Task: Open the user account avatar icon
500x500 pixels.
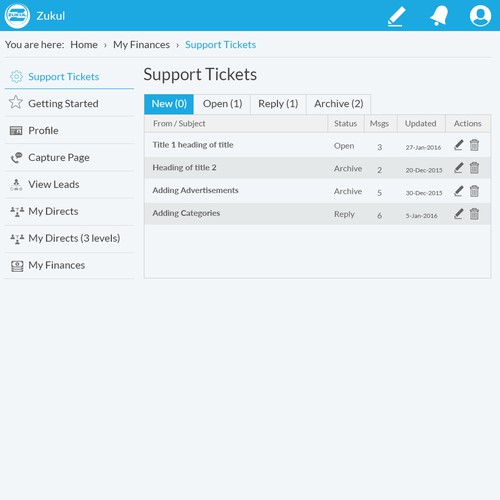Action: point(480,16)
